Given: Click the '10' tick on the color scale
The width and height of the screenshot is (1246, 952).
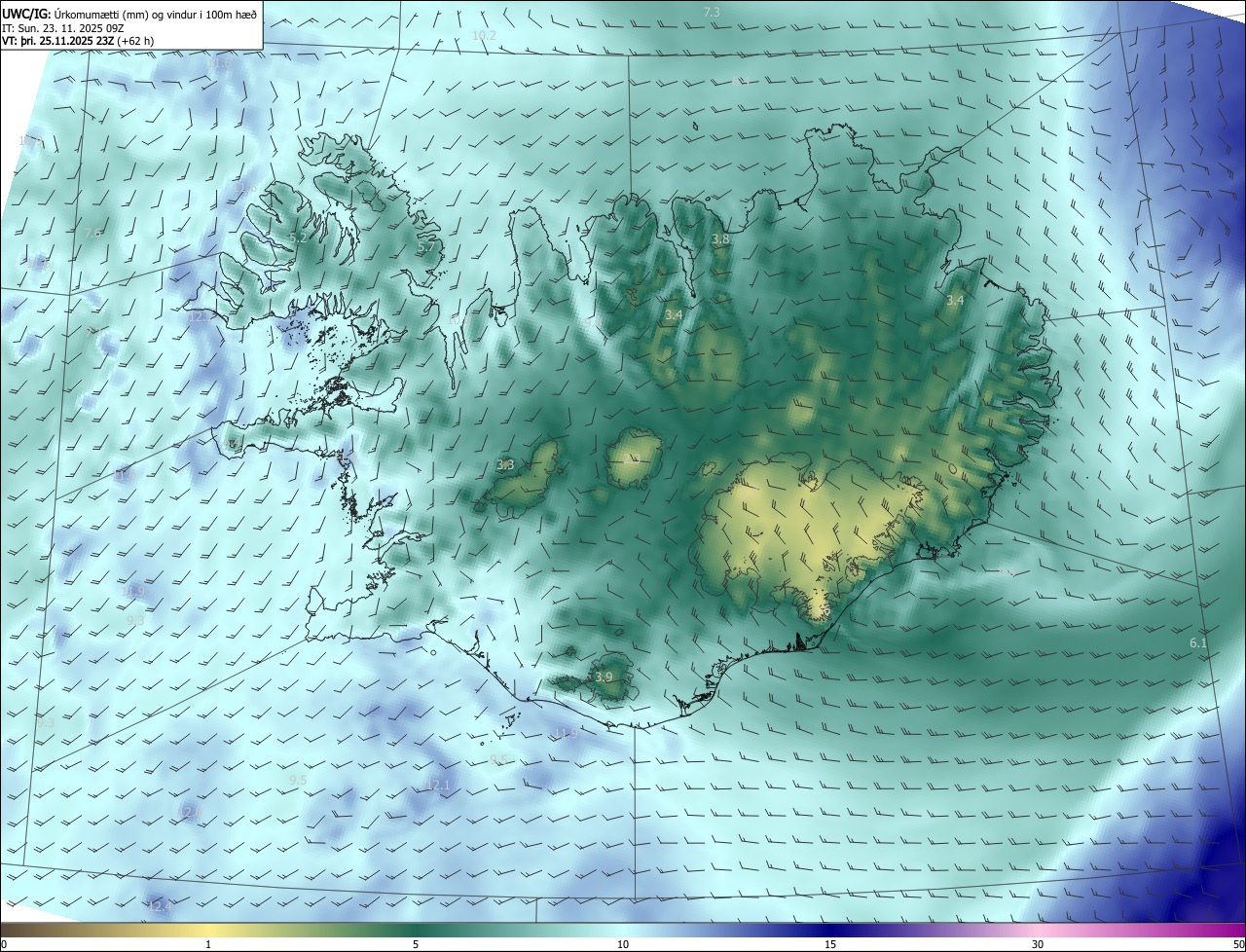Looking at the screenshot, I should [x=623, y=944].
